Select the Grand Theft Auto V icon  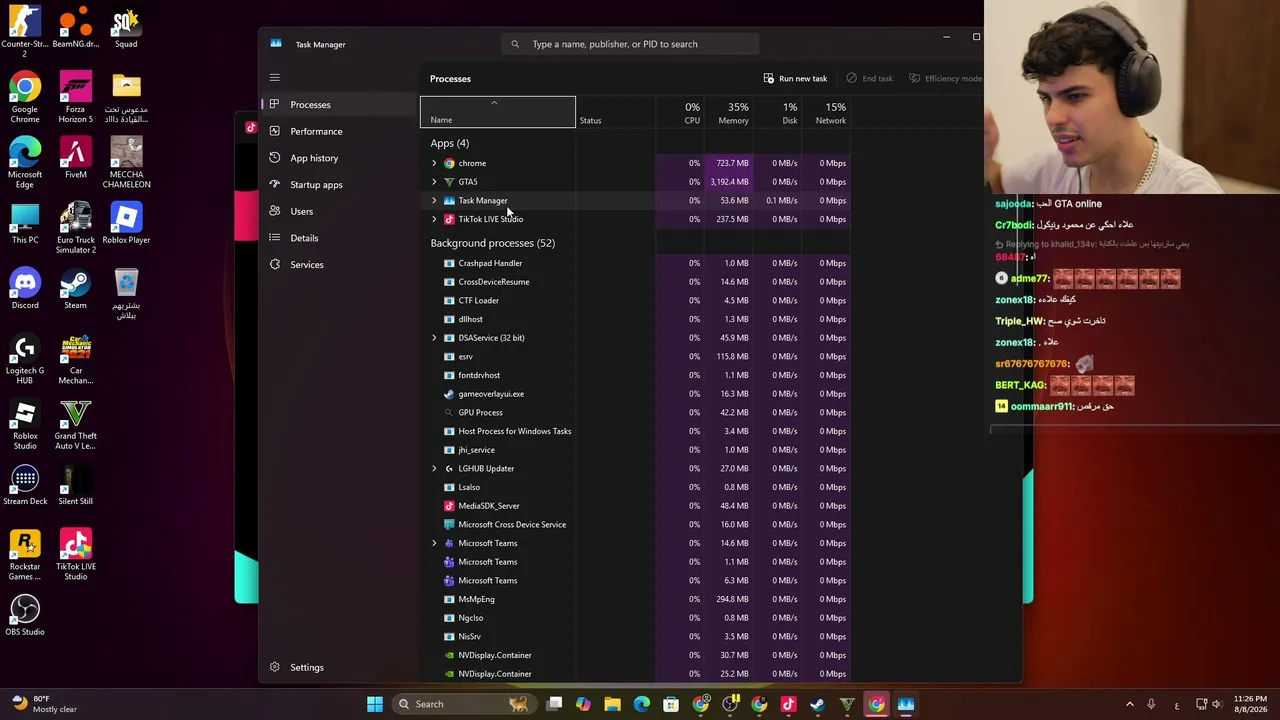click(x=76, y=424)
